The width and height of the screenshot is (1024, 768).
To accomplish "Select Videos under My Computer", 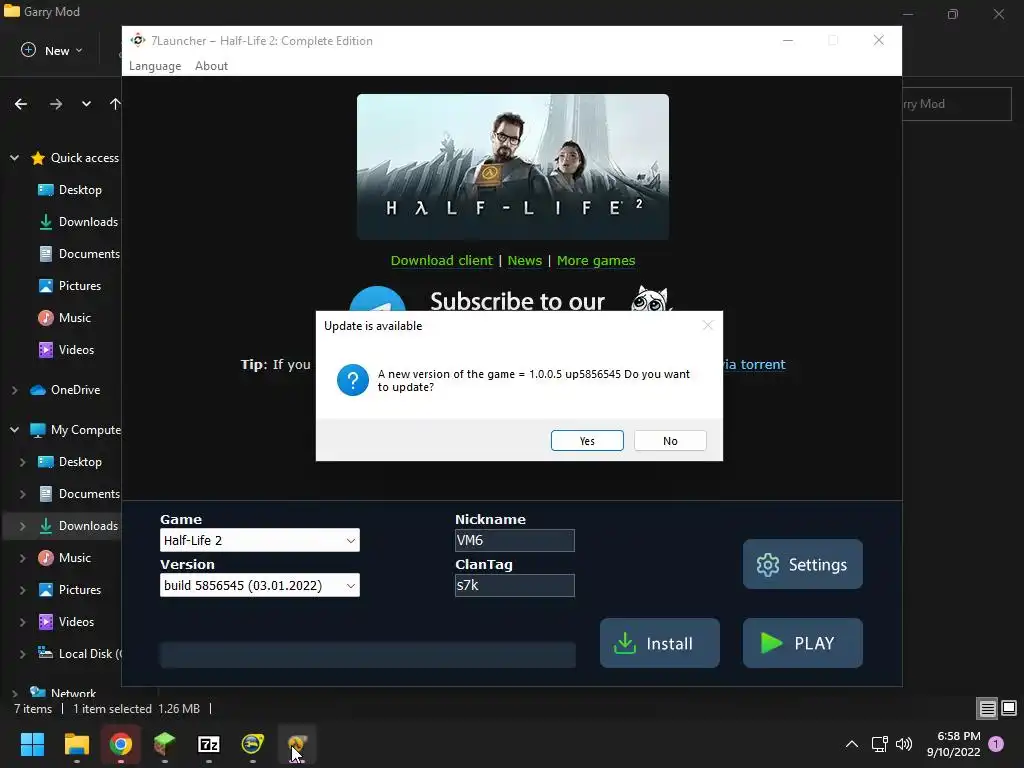I will [x=66, y=622].
